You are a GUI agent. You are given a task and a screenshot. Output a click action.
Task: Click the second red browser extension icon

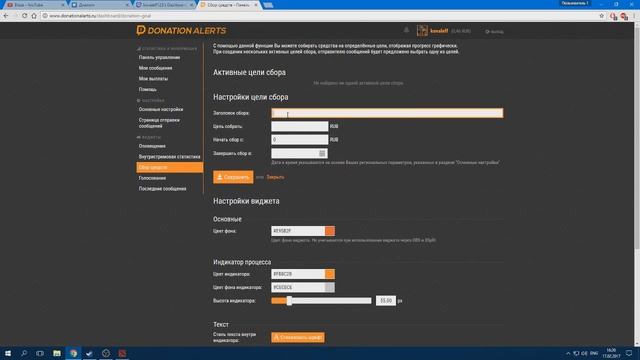(624, 16)
